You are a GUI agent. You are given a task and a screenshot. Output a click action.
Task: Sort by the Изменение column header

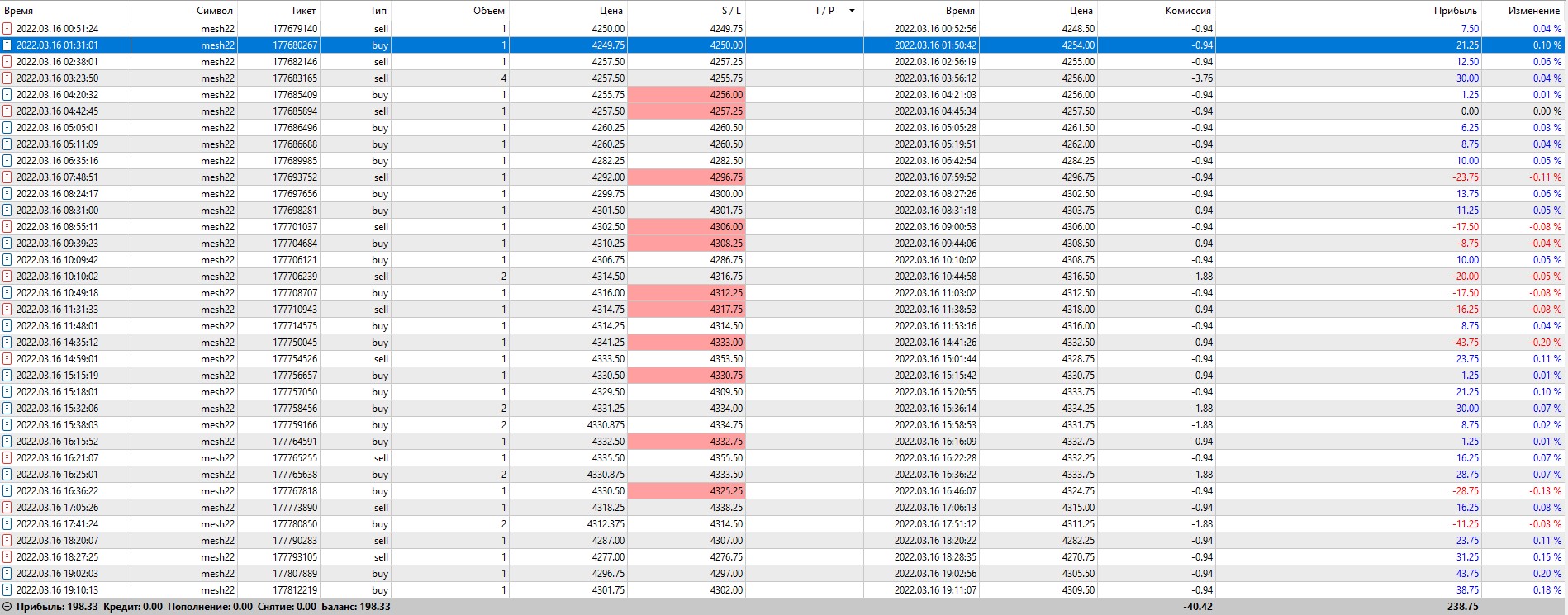pyautogui.click(x=1534, y=11)
